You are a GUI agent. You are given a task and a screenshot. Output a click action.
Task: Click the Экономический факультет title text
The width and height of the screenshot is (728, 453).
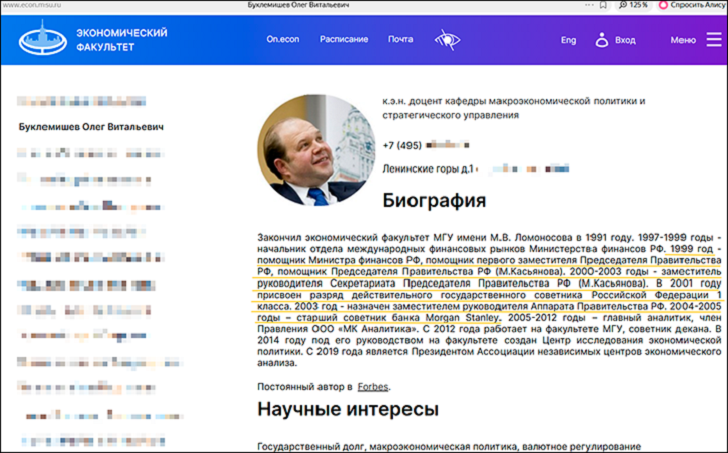(x=122, y=40)
